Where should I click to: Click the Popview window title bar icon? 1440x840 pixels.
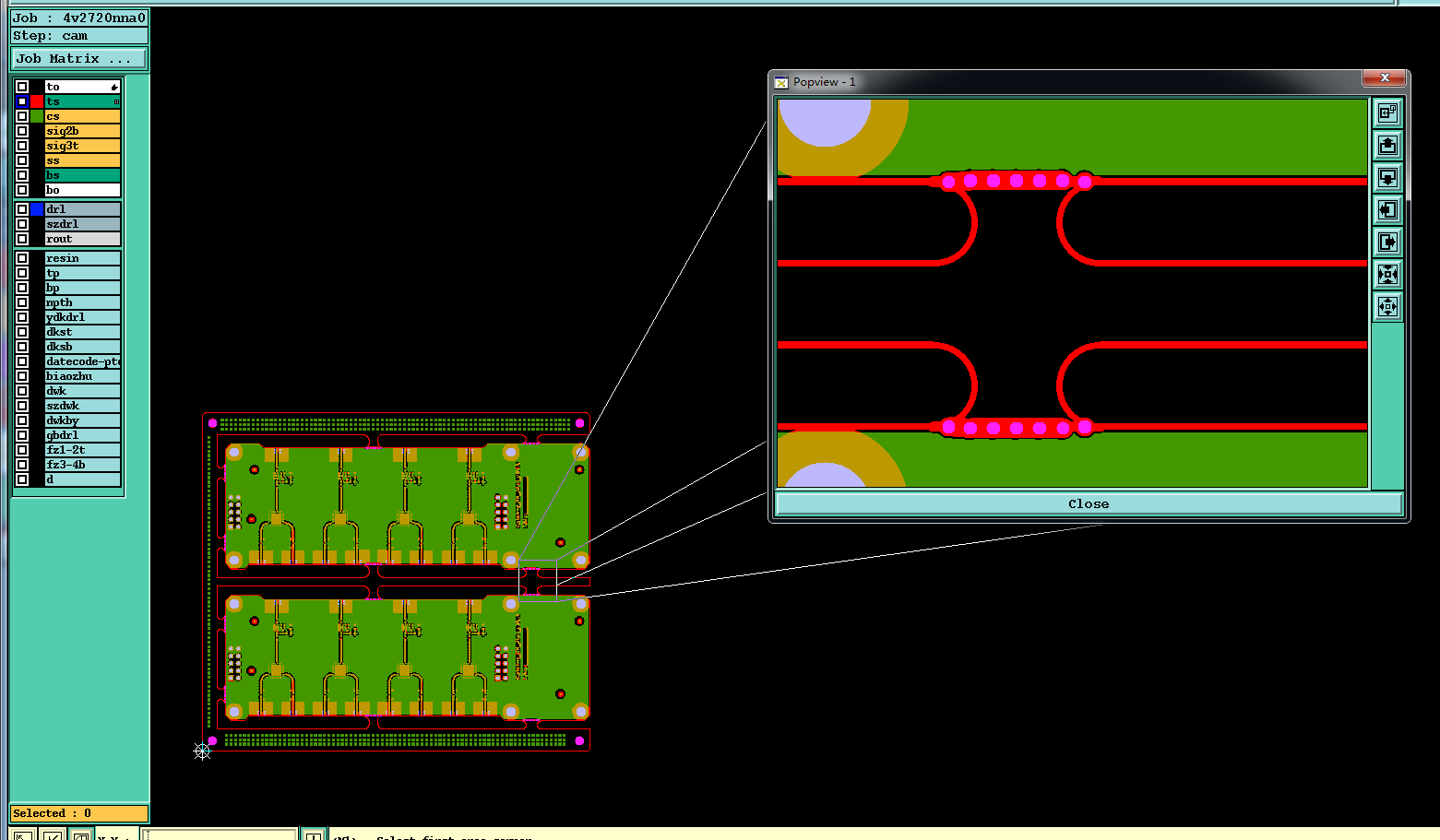point(781,82)
